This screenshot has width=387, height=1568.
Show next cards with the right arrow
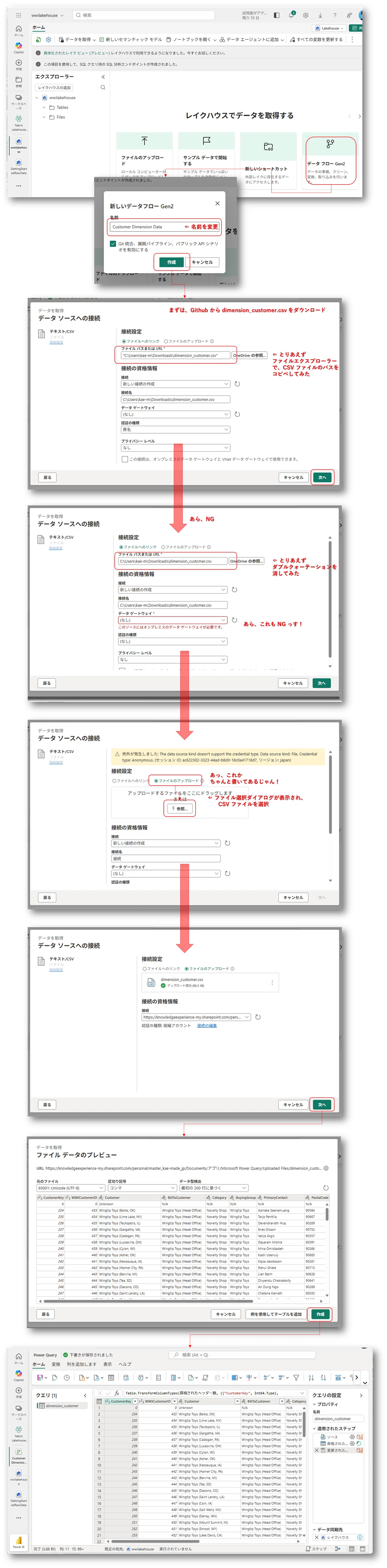360,116
